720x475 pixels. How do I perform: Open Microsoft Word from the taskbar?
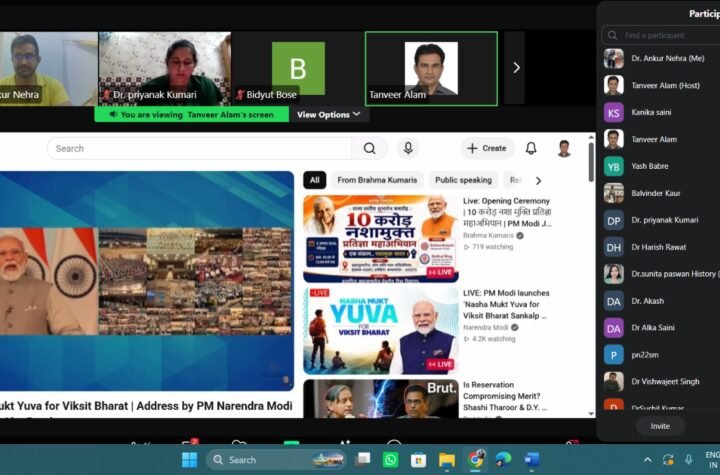(532, 459)
